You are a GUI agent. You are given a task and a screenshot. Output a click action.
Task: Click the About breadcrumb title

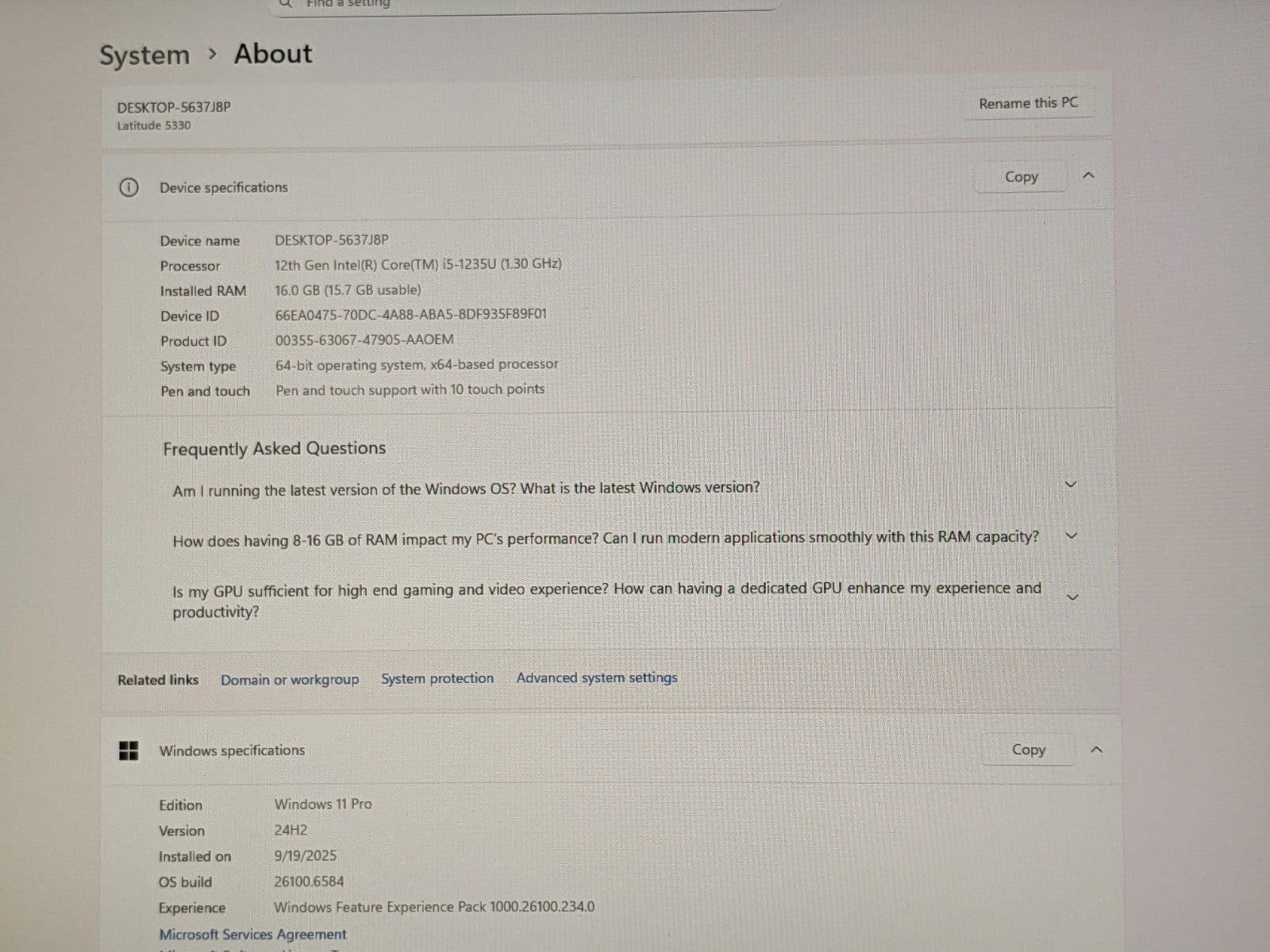pos(273,54)
